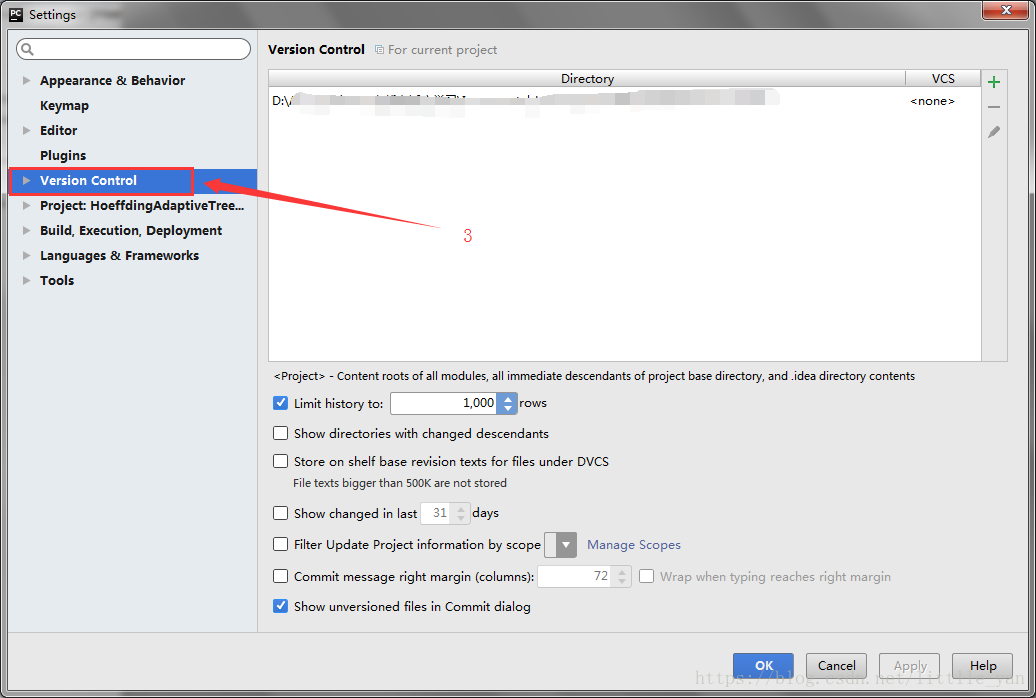Click the OK button
The image size is (1036, 698).
pos(763,665)
